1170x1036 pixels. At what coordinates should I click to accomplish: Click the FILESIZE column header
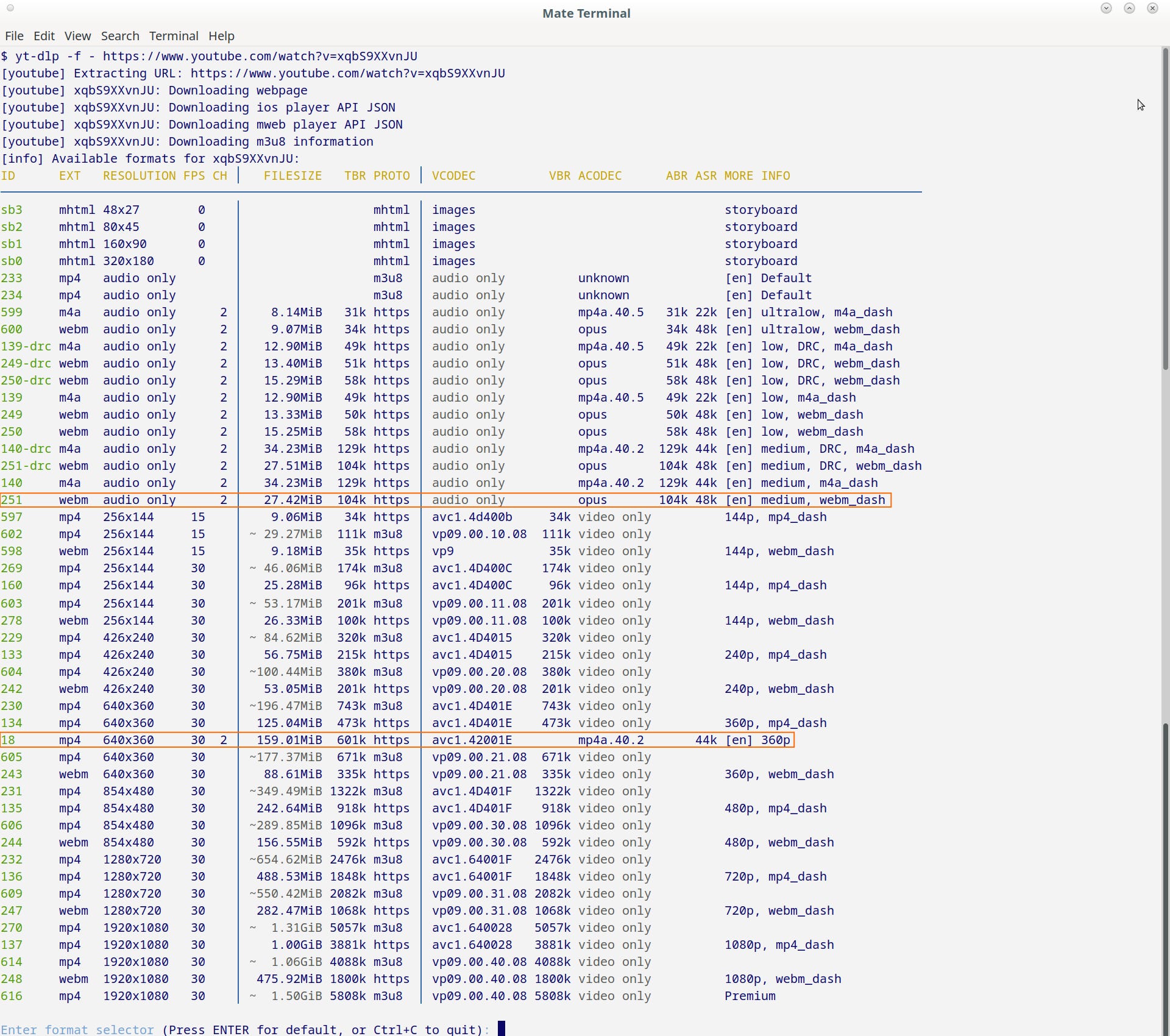tap(293, 176)
